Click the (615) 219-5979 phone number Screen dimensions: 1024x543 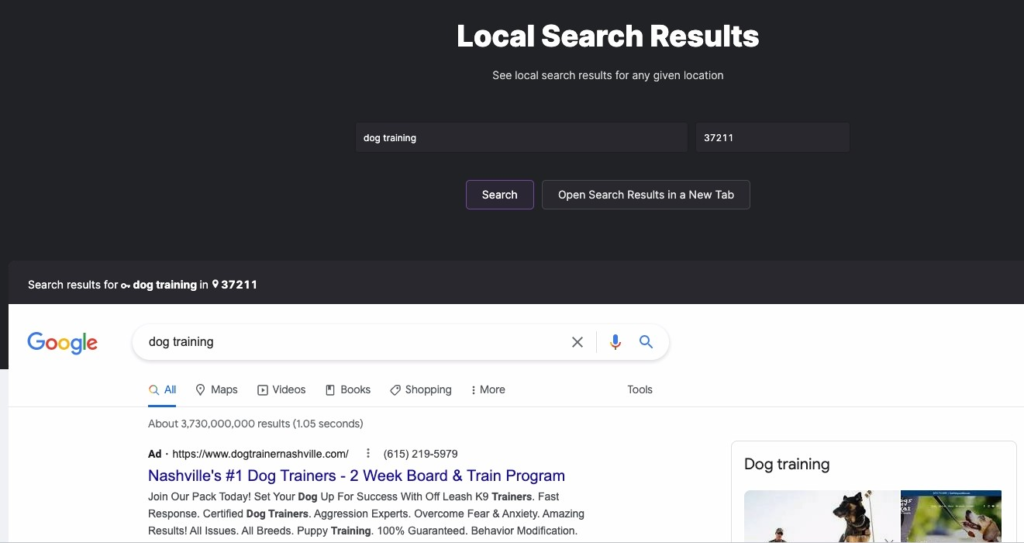point(421,453)
